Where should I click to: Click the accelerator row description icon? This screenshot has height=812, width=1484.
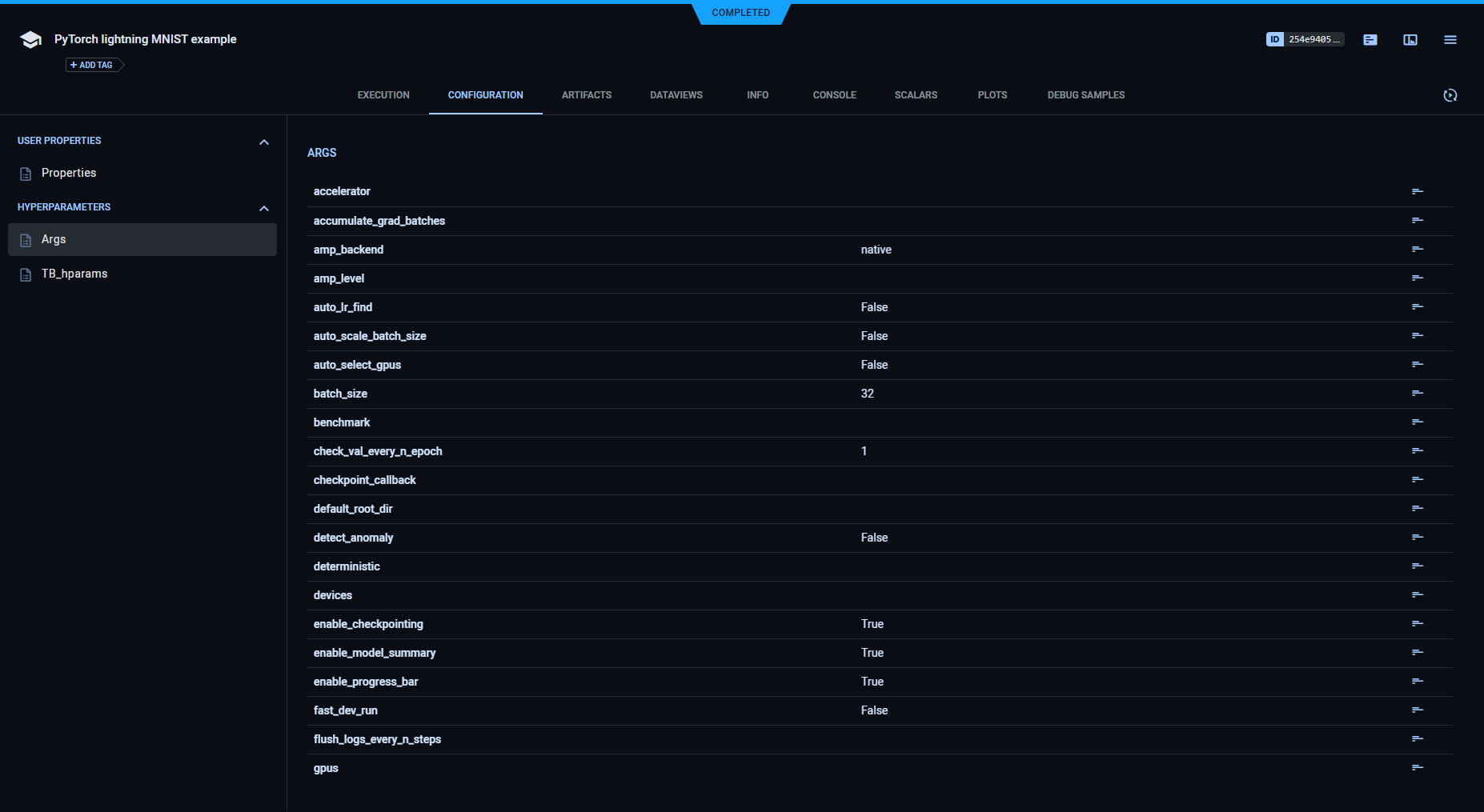pyautogui.click(x=1417, y=191)
